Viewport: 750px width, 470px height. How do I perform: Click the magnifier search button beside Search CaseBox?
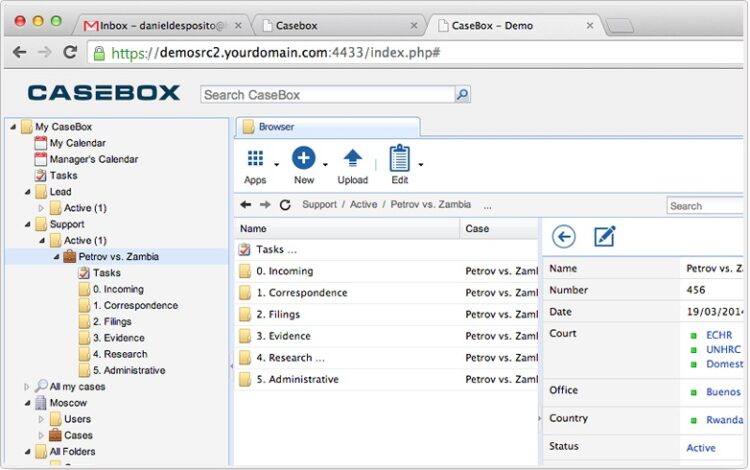point(463,95)
